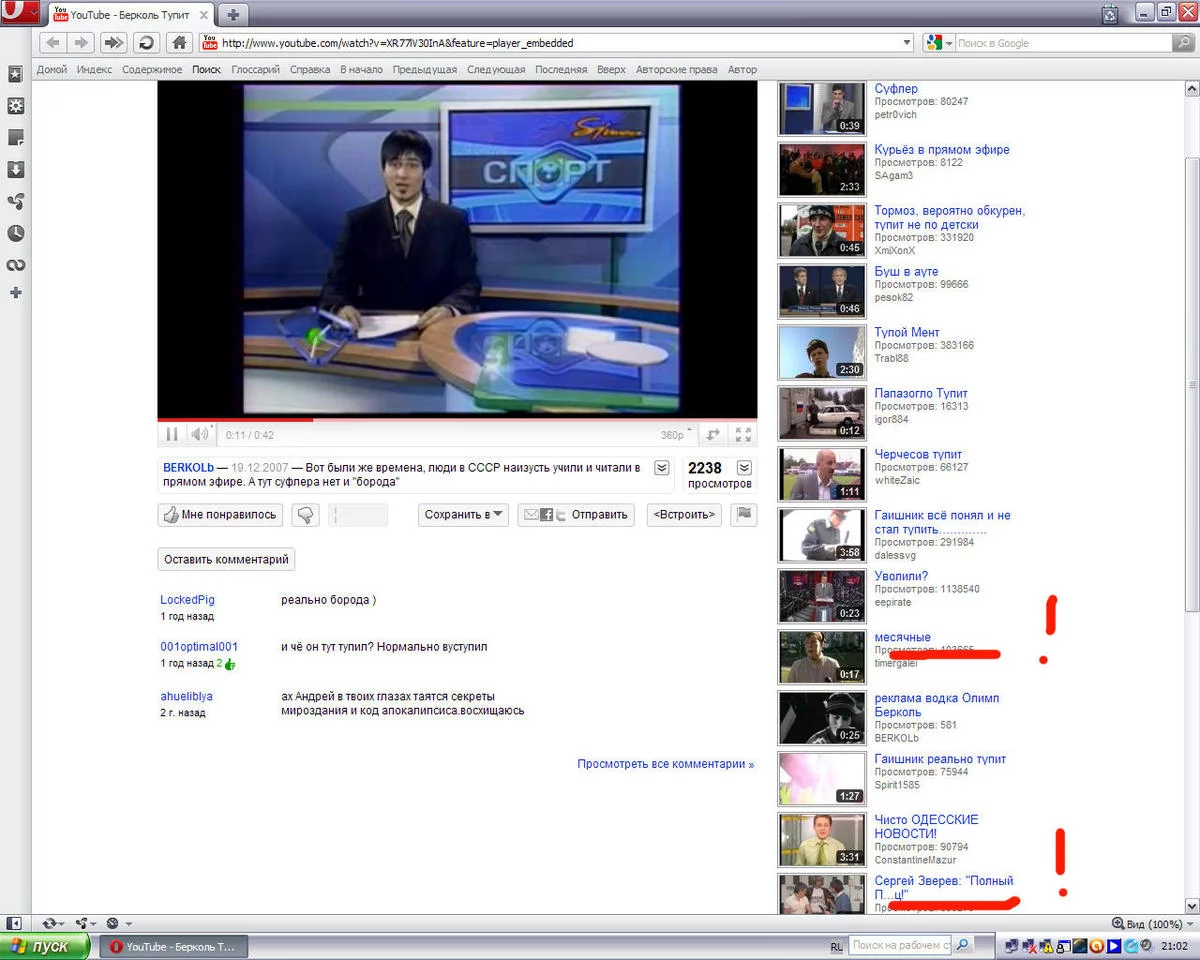Open the Opera Turbo status bar menu
This screenshot has height=960, width=1200.
point(118,923)
